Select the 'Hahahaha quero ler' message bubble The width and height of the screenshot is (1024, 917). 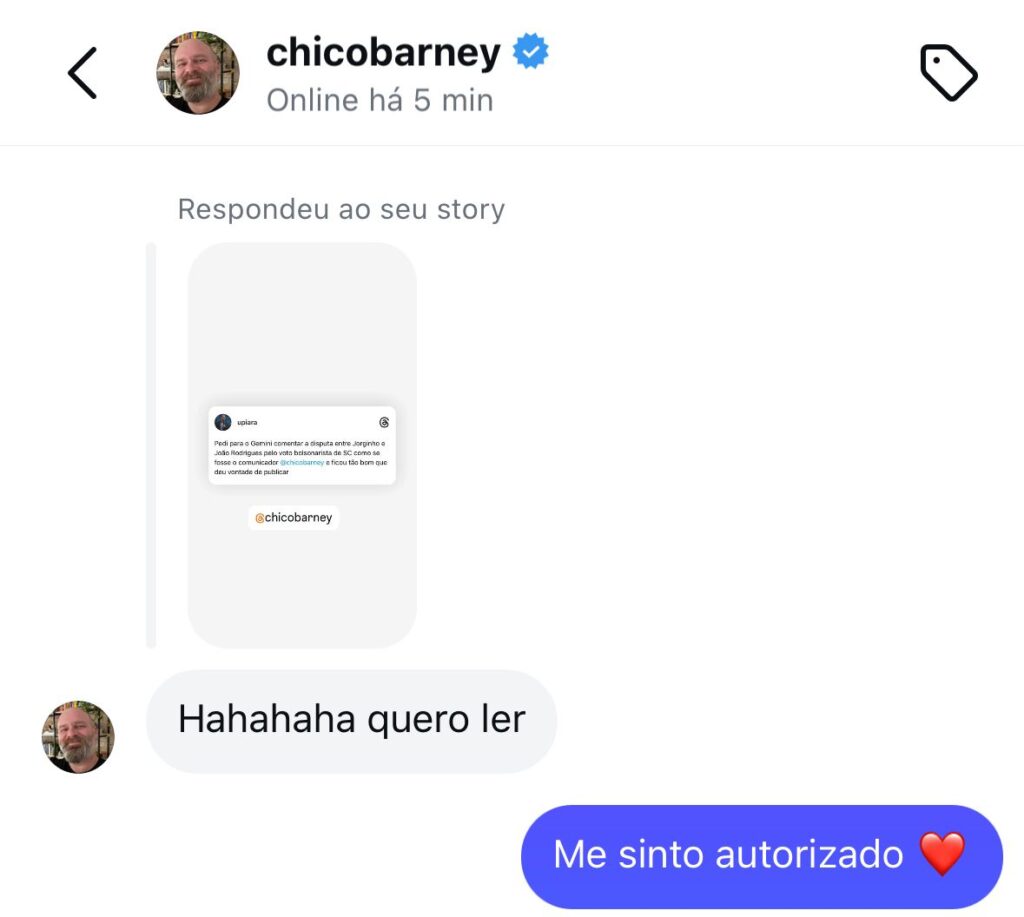click(x=351, y=721)
